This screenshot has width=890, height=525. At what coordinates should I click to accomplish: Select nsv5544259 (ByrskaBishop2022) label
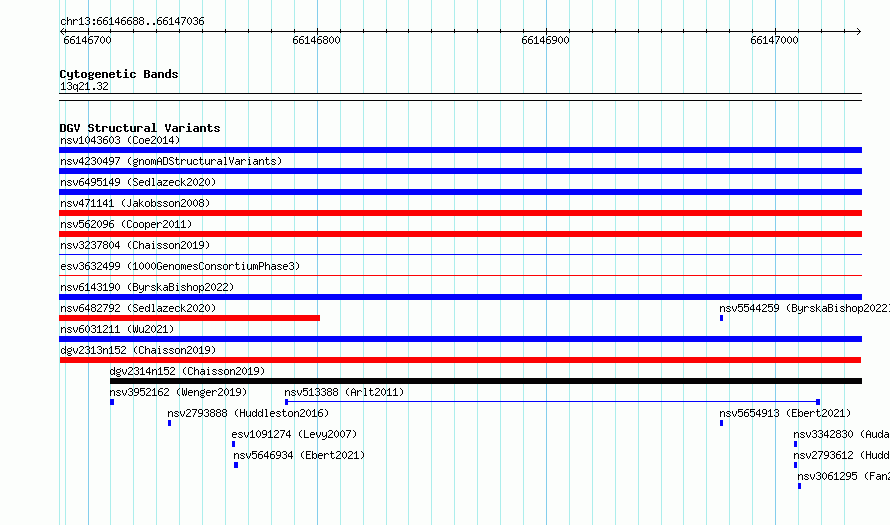(x=804, y=308)
